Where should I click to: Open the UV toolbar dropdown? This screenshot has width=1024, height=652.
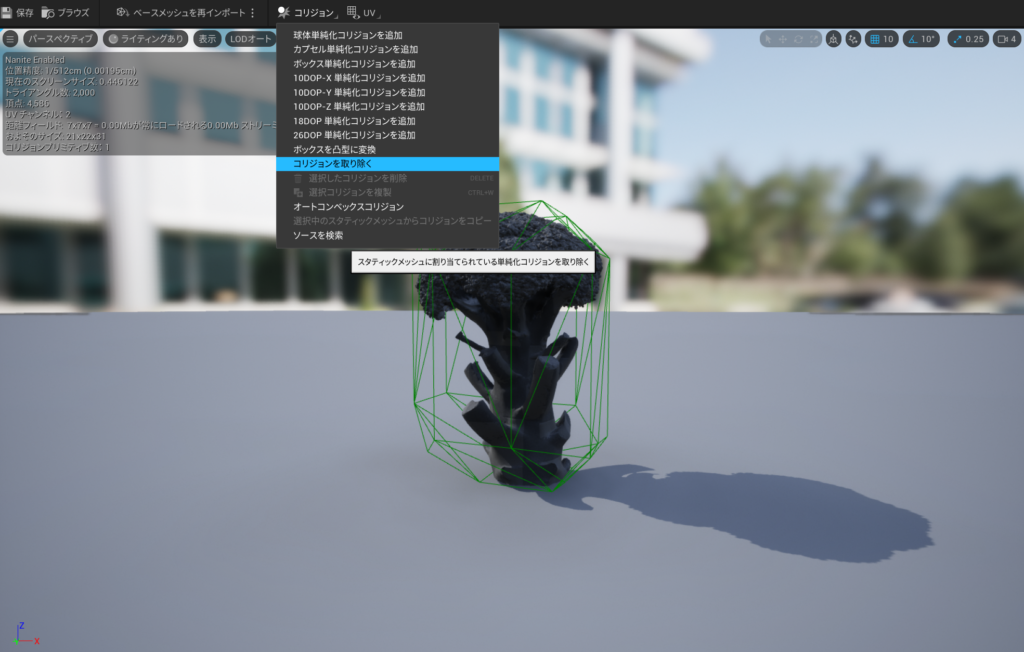click(x=364, y=12)
